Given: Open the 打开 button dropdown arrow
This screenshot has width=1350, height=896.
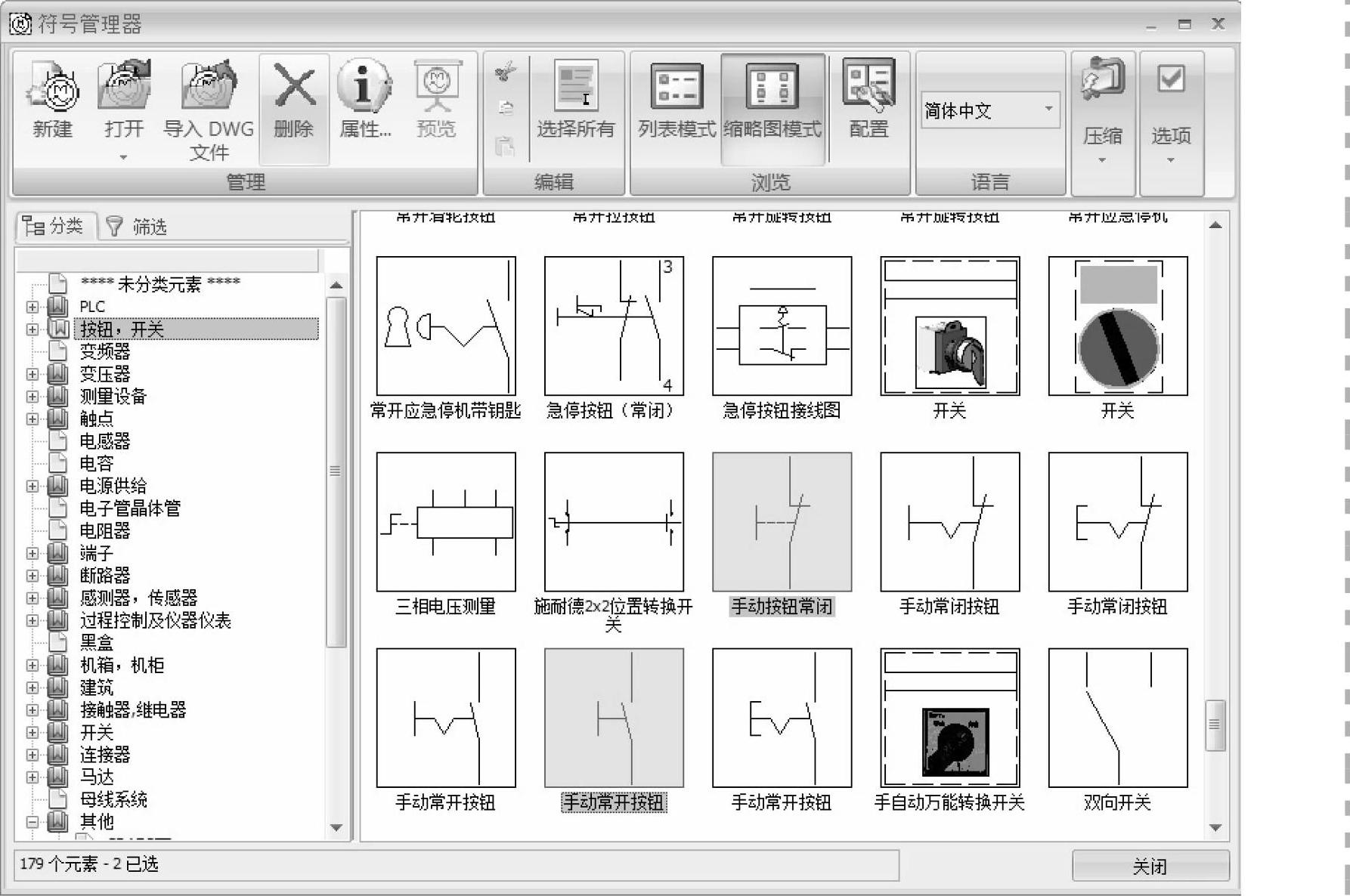Looking at the screenshot, I should click(x=123, y=157).
